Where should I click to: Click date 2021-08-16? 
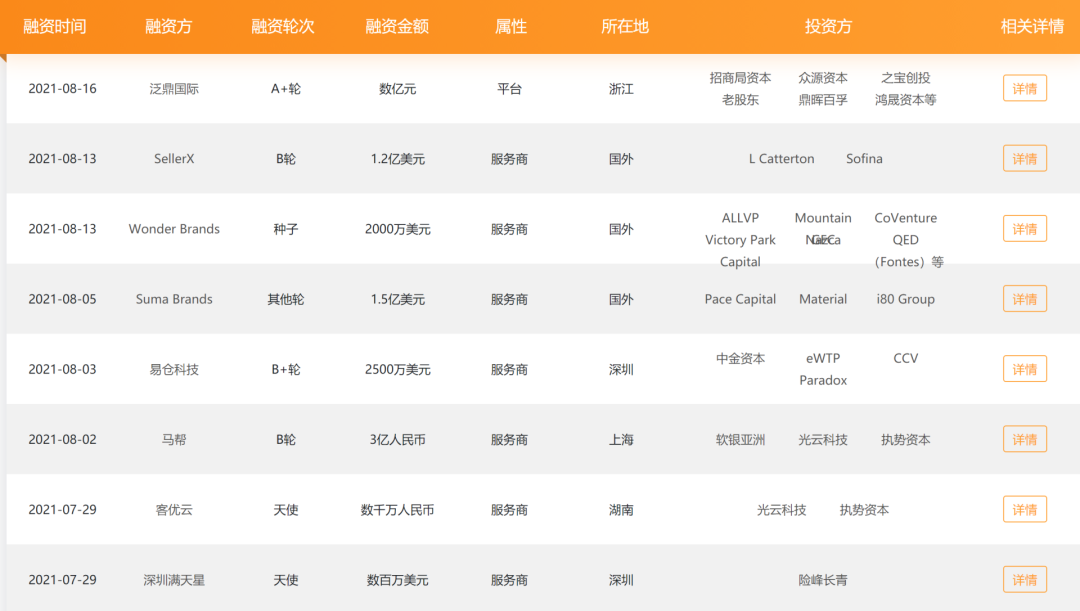point(62,88)
